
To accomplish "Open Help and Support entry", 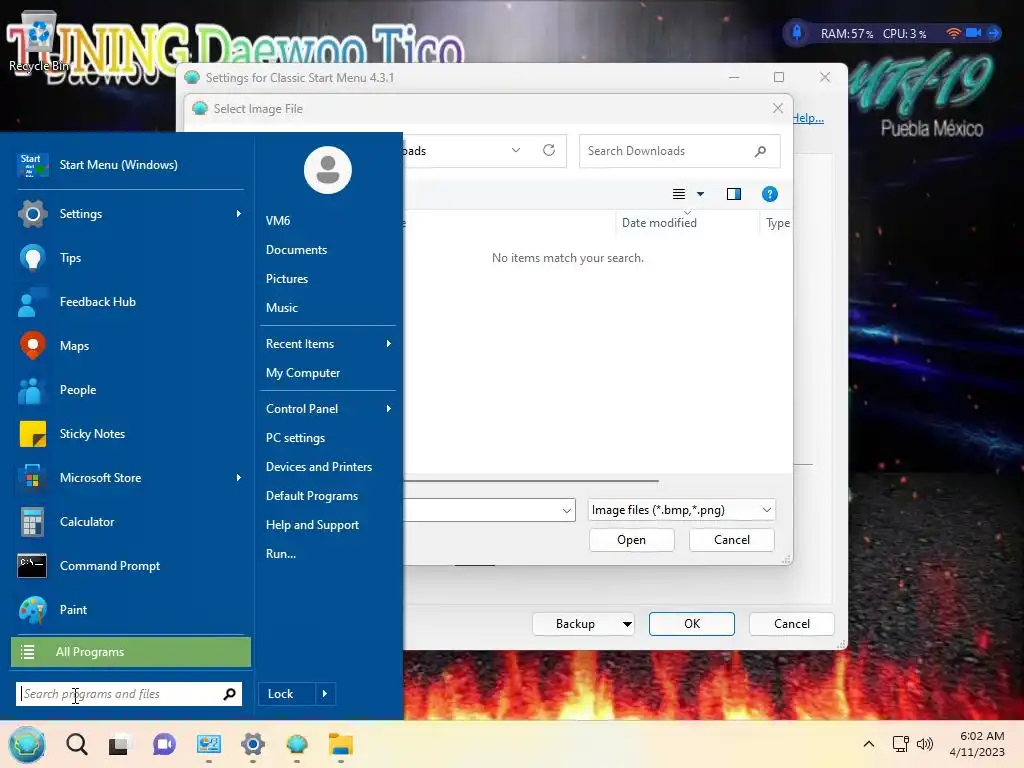I will tap(312, 525).
